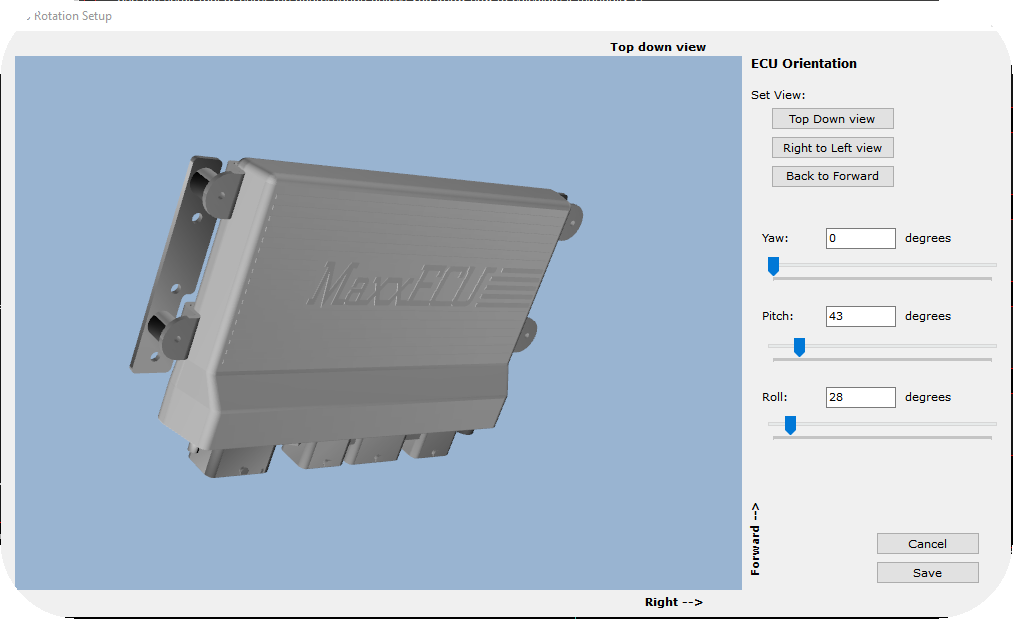Click the Roll slider thumb

[x=790, y=425]
